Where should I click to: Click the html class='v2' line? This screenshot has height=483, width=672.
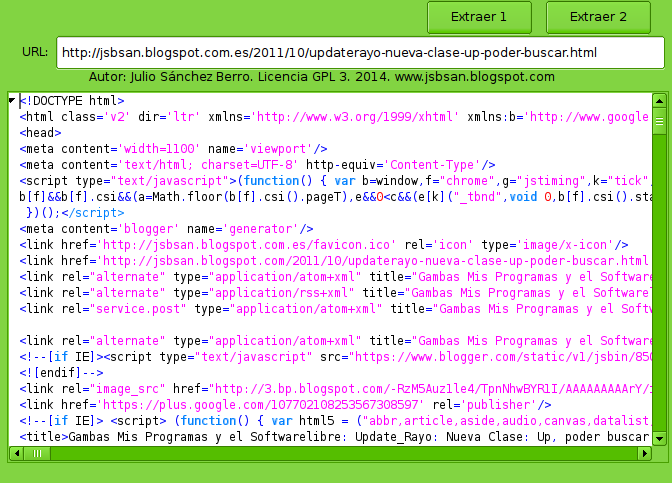tap(336, 117)
